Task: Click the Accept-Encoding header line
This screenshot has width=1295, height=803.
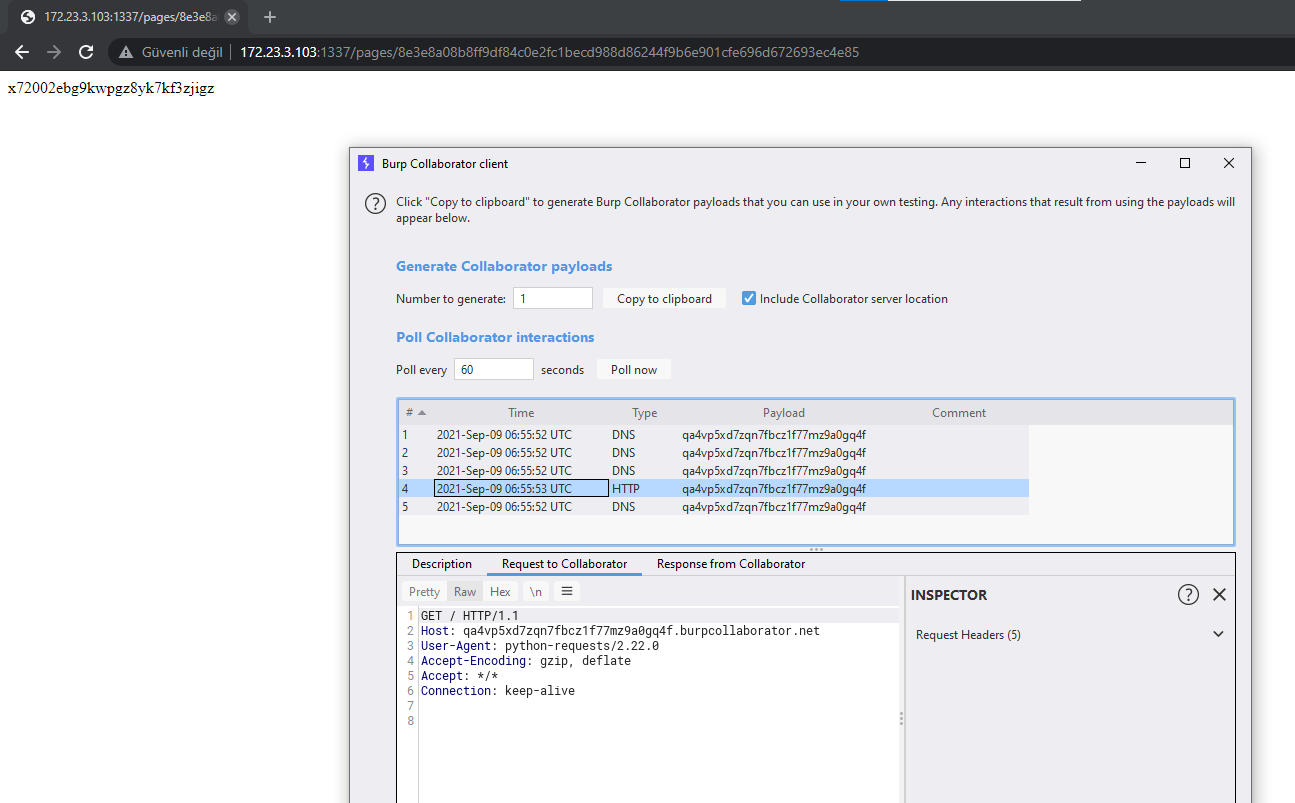Action: (526, 661)
